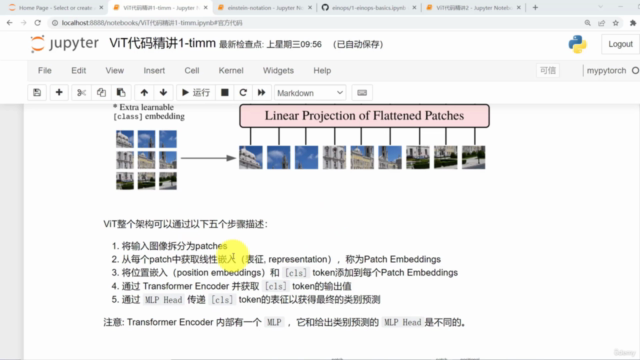Close the einops-basics tab

coord(414,8)
